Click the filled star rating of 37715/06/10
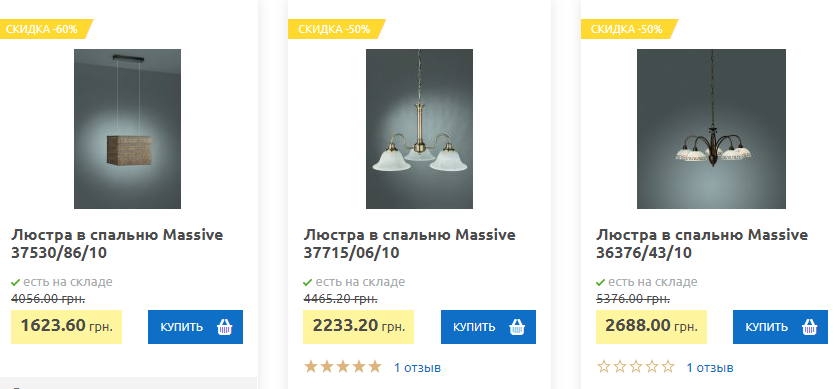The image size is (835, 389). [343, 367]
